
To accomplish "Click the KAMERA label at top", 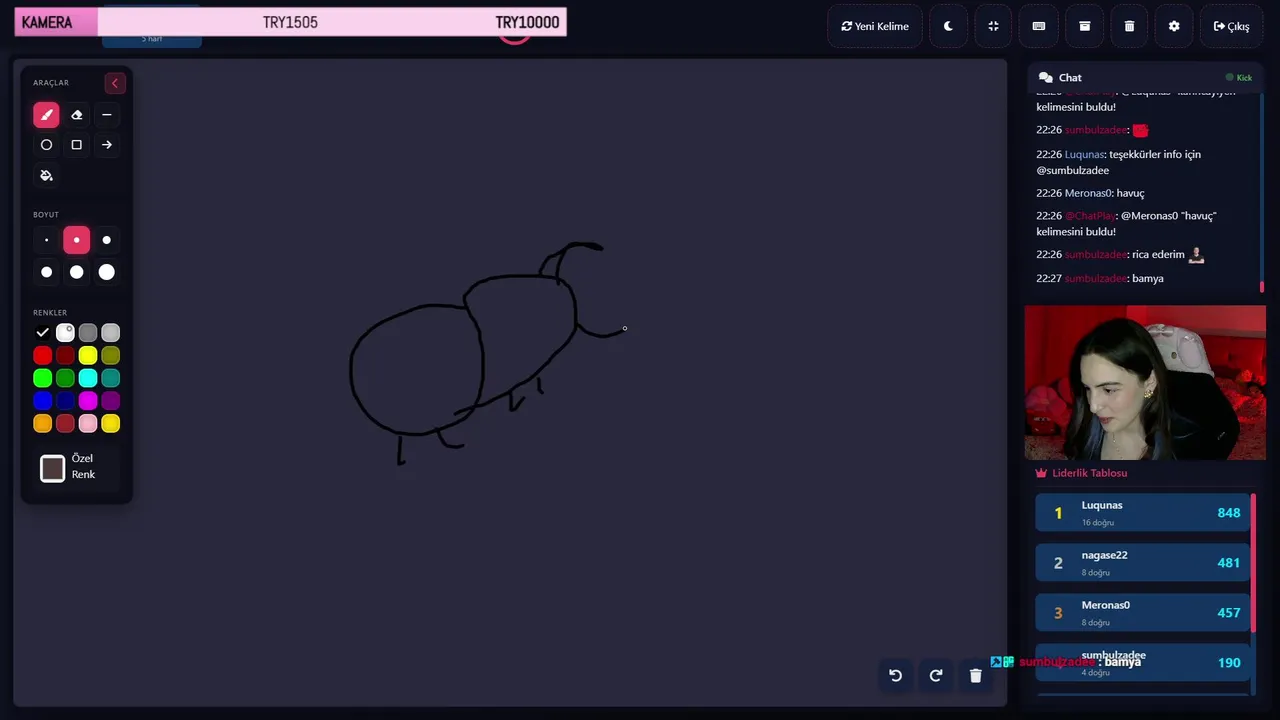I will point(47,22).
